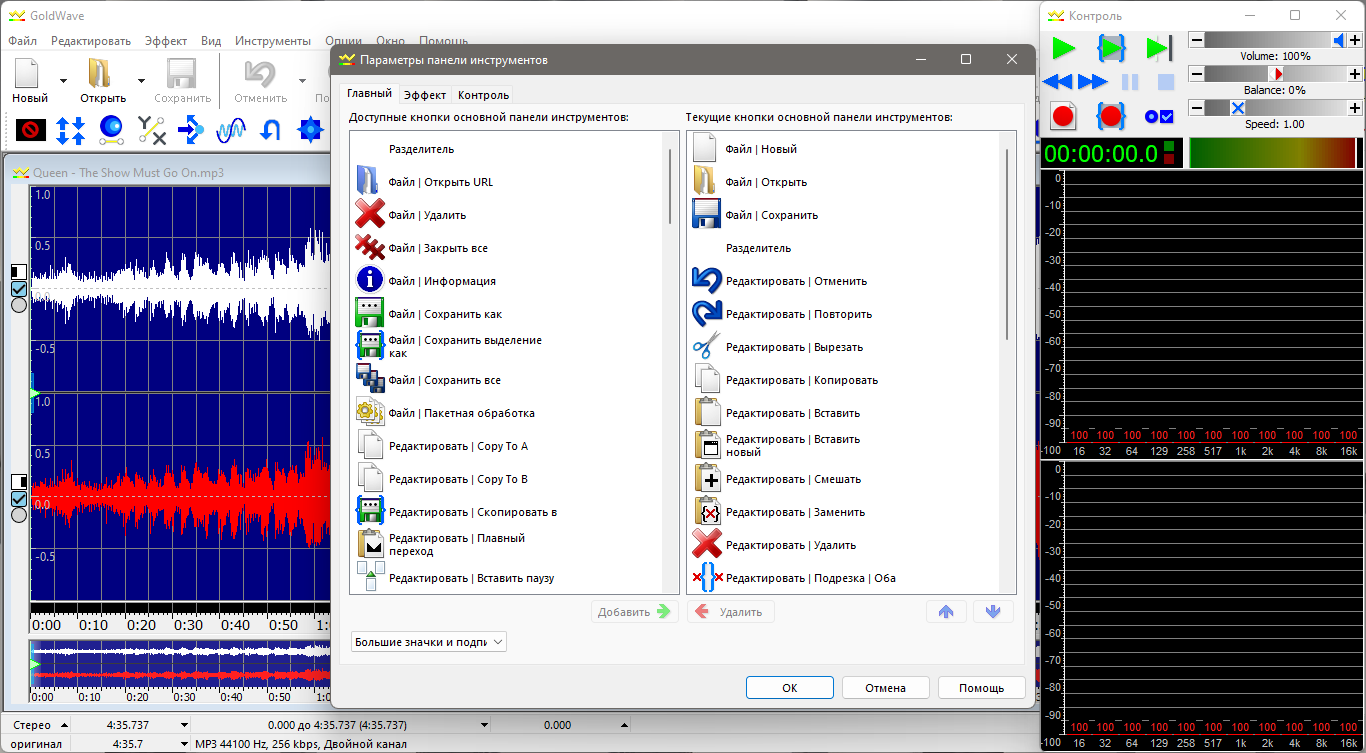Viewport: 1366px width, 753px height.
Task: Open the dropdown arrow next to Новый
Action: point(63,81)
